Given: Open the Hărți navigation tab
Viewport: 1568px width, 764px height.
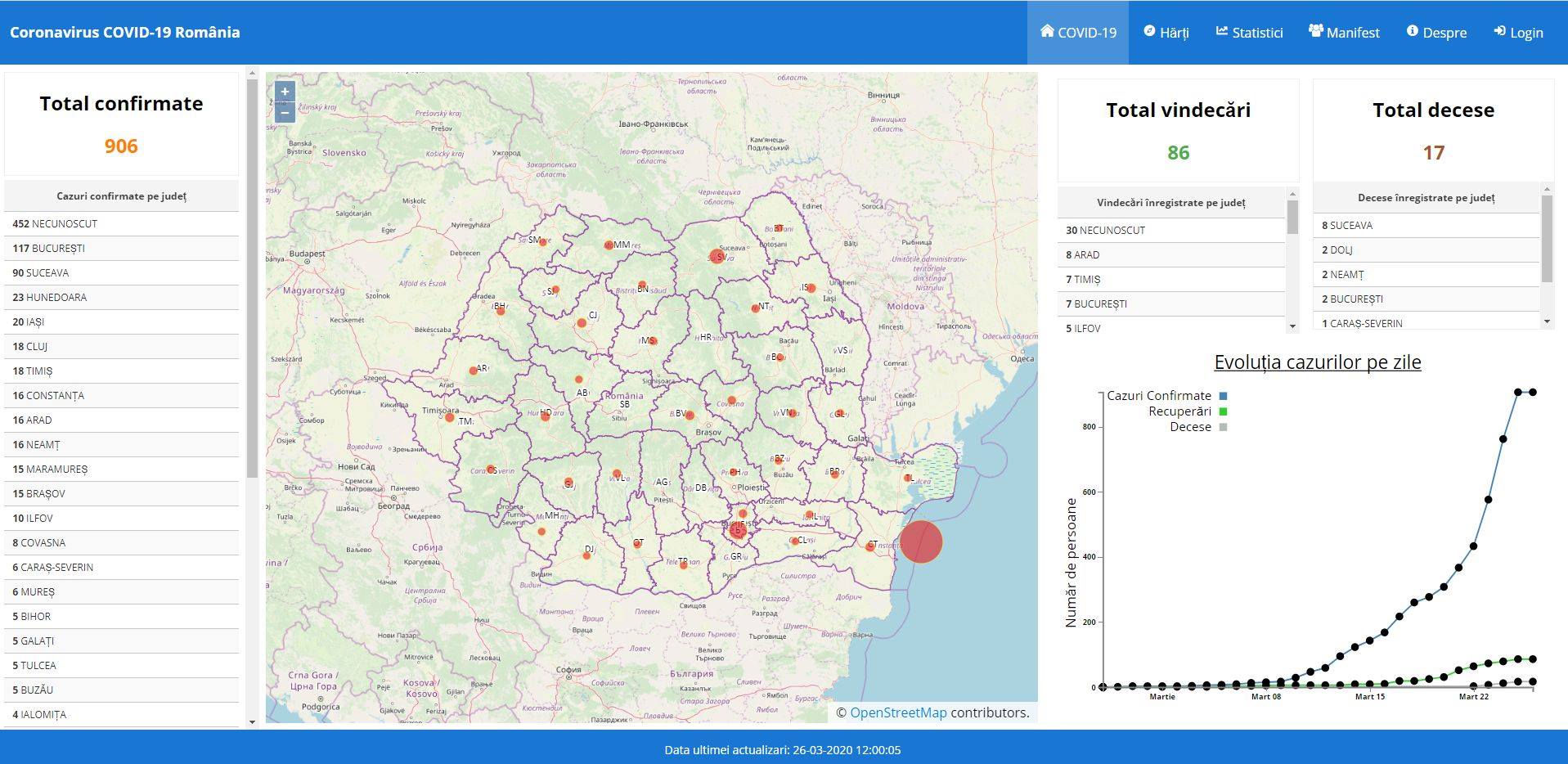Looking at the screenshot, I should (1166, 32).
